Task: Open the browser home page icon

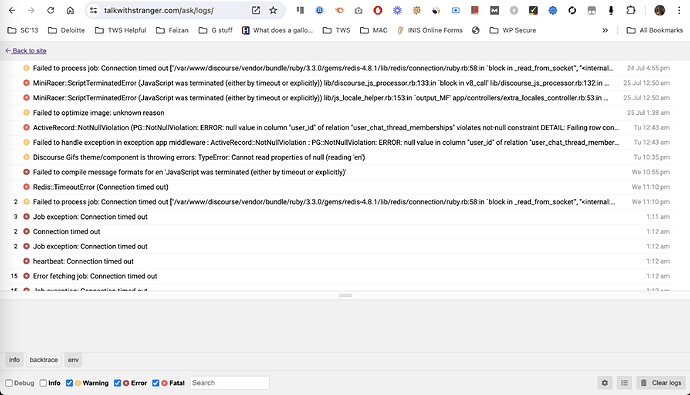Action: [70, 10]
